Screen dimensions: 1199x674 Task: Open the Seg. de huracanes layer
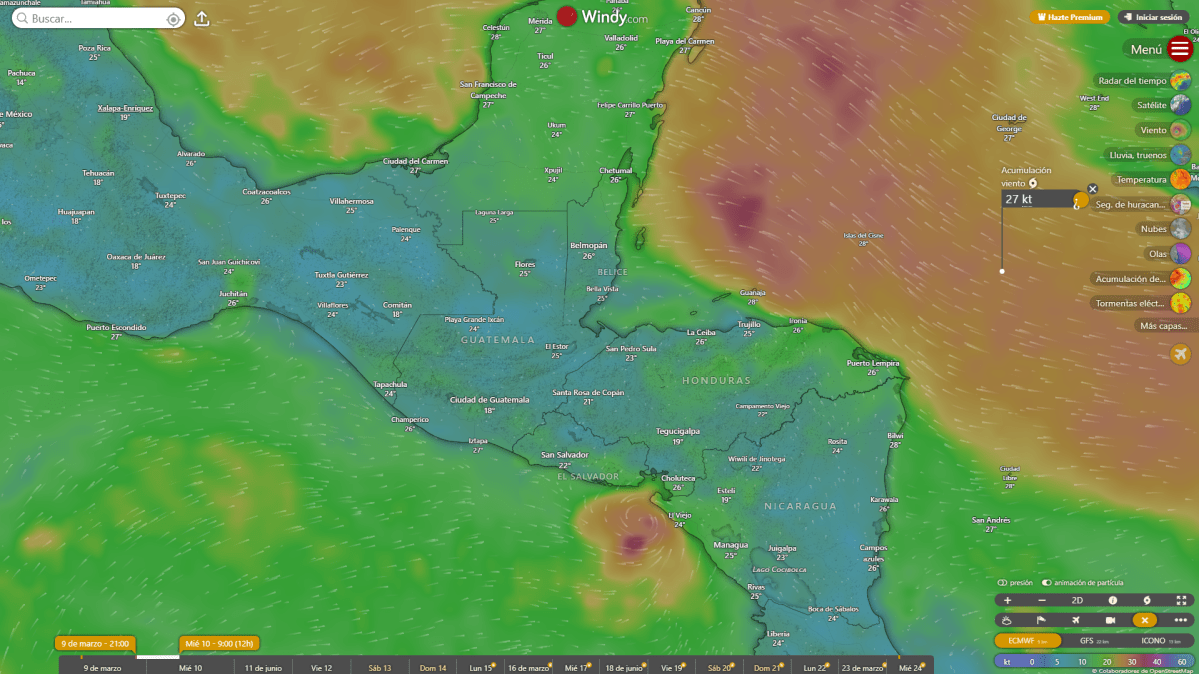tap(1142, 204)
